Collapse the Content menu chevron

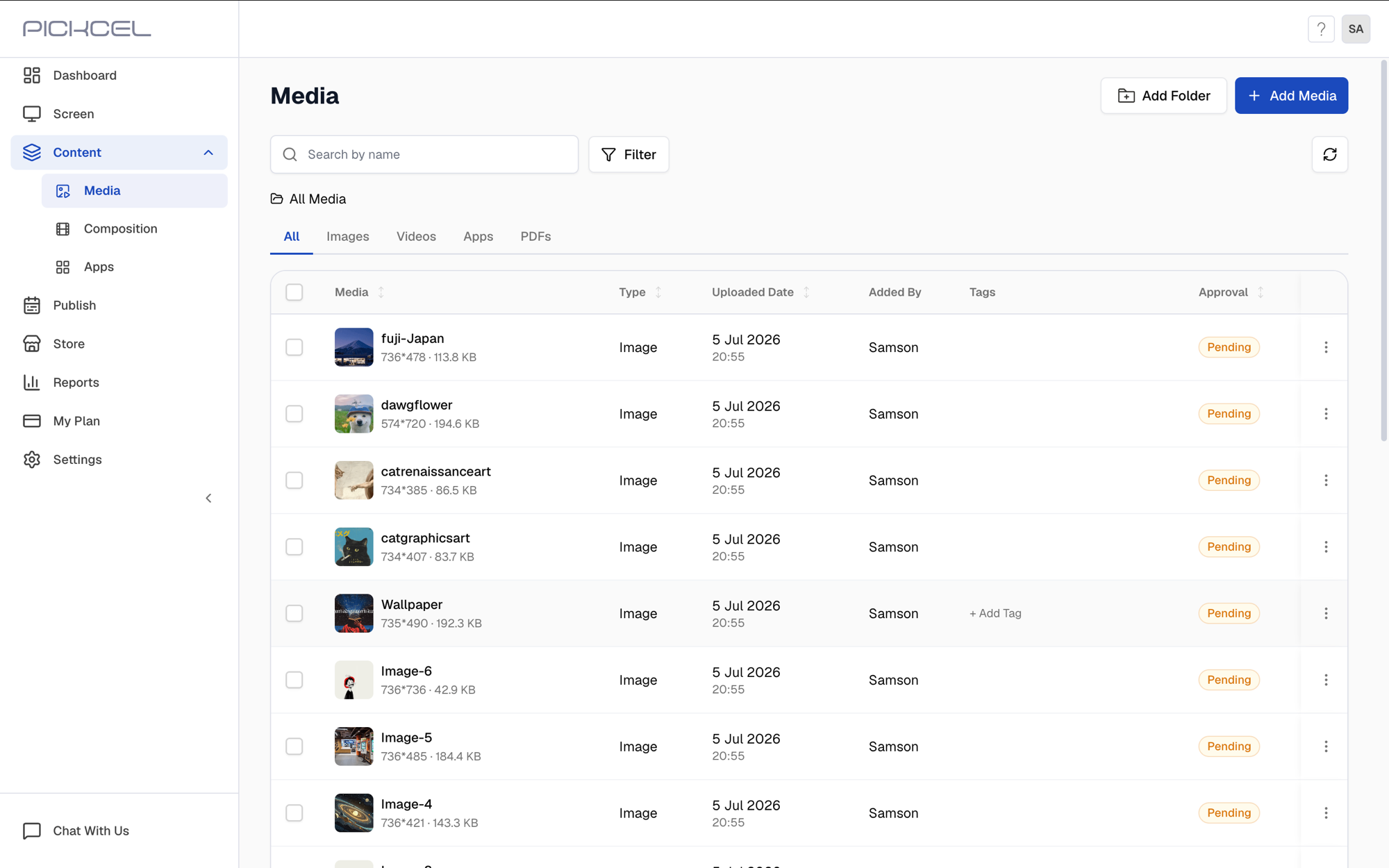tap(208, 153)
